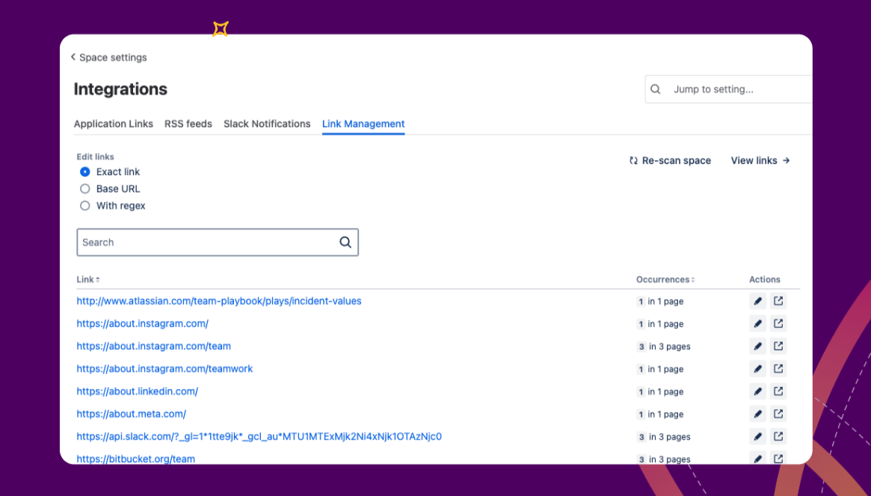Open about.instagram.com/team row's external icon
This screenshot has height=496, width=871.
coord(778,346)
